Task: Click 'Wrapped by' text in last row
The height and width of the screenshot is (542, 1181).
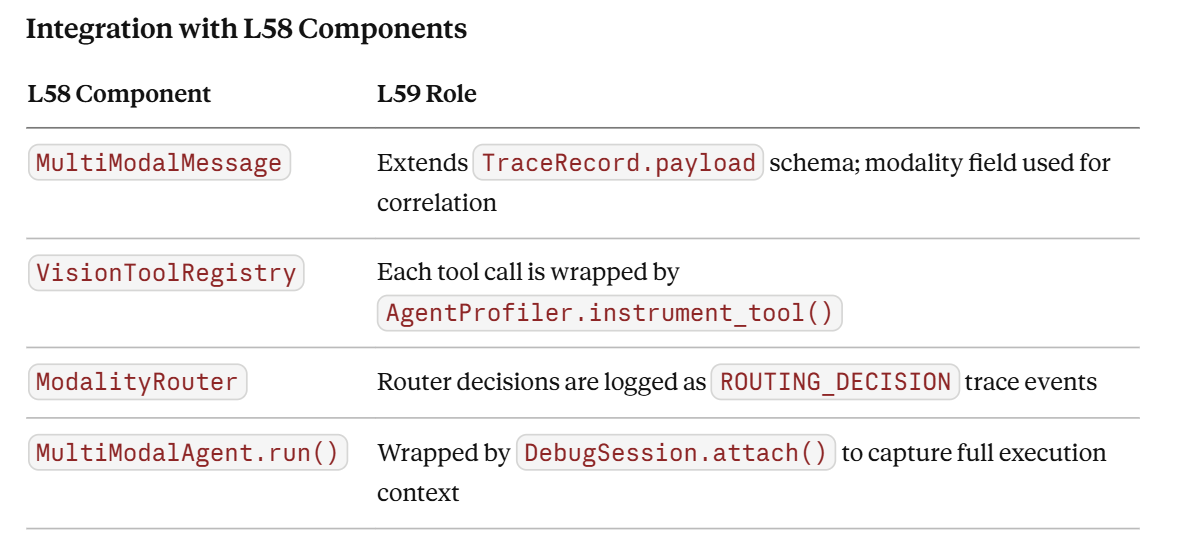Action: click(444, 453)
